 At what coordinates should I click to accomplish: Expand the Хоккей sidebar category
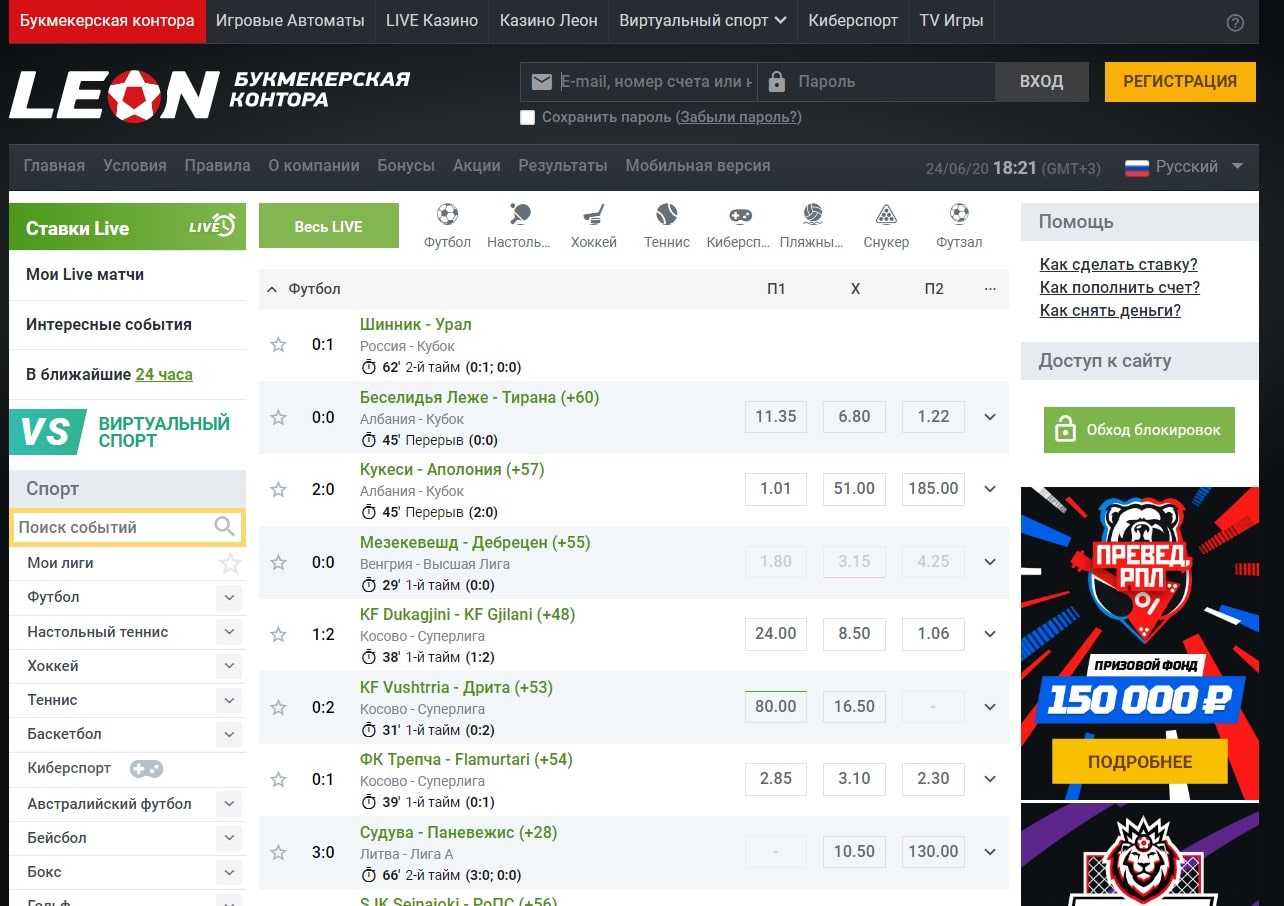tap(230, 666)
